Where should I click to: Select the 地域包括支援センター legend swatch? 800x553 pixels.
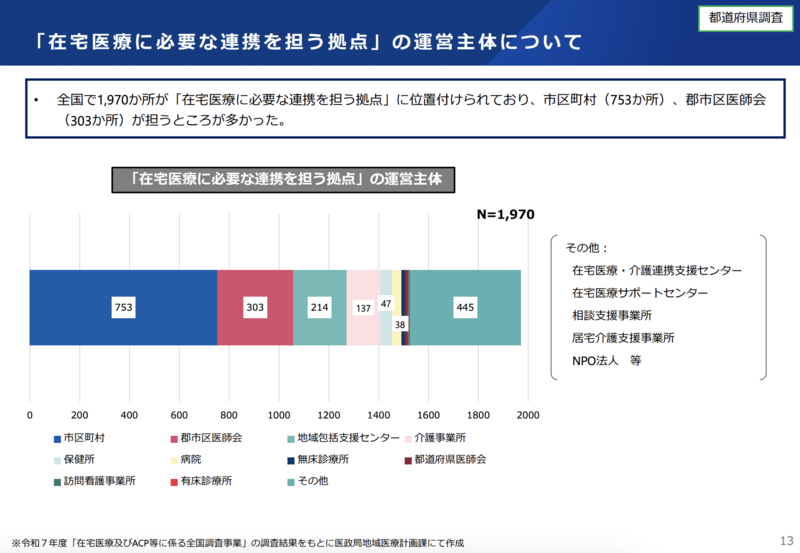click(x=290, y=438)
